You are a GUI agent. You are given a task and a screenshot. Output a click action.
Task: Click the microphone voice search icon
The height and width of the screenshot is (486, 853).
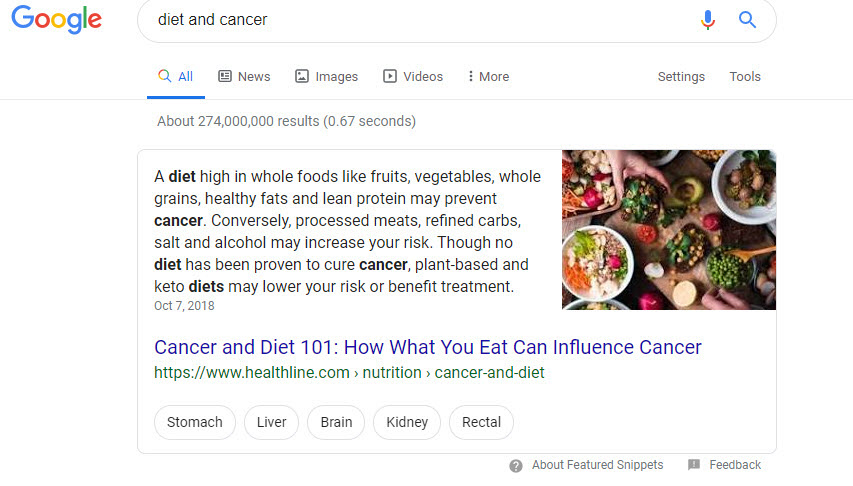708,20
